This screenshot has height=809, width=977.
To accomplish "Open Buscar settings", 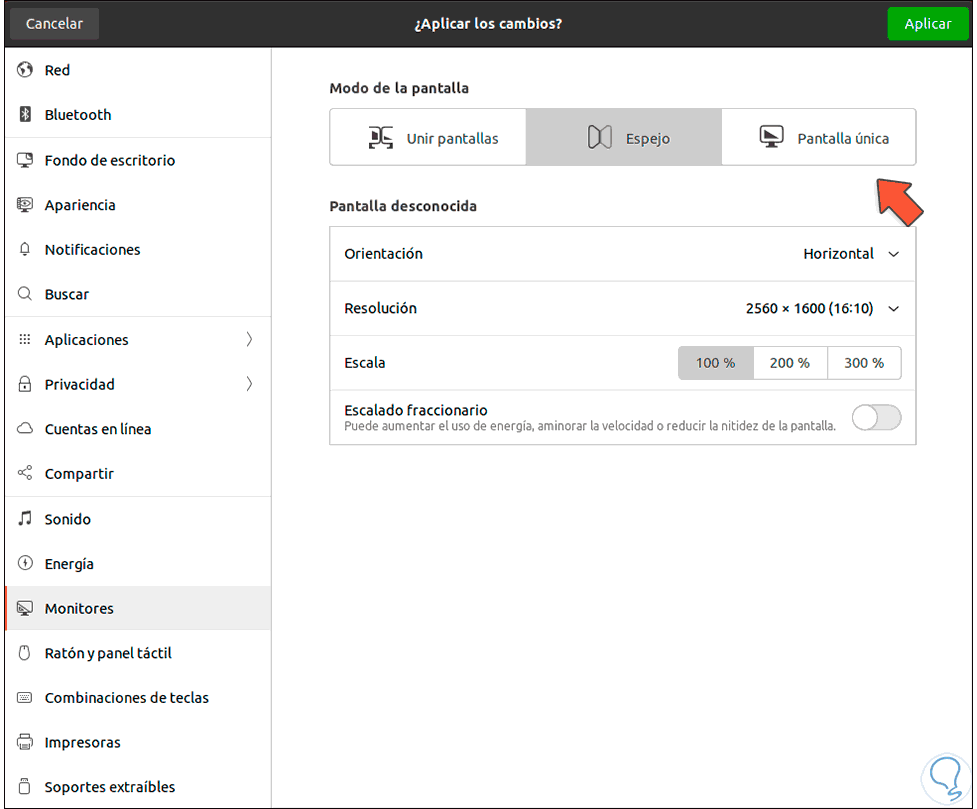I will point(138,294).
